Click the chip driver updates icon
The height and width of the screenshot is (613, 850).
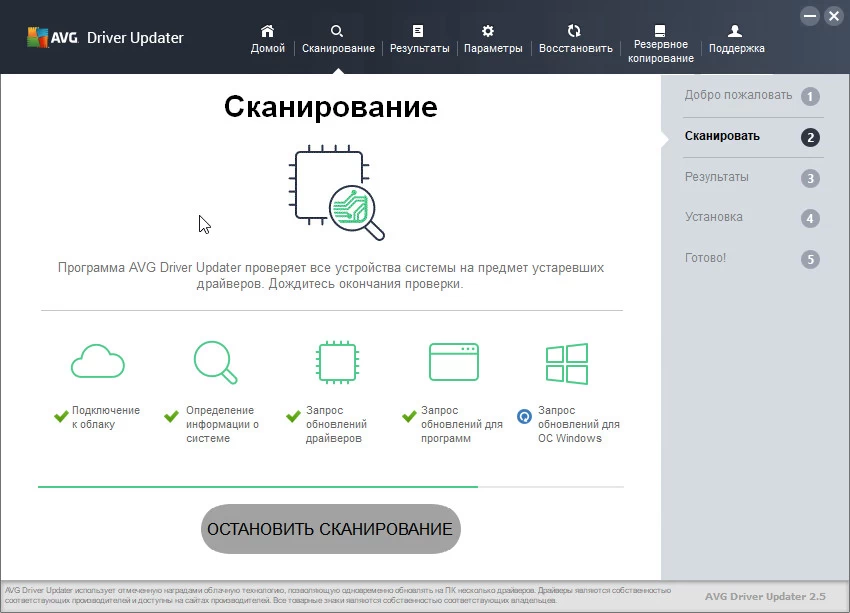(333, 362)
